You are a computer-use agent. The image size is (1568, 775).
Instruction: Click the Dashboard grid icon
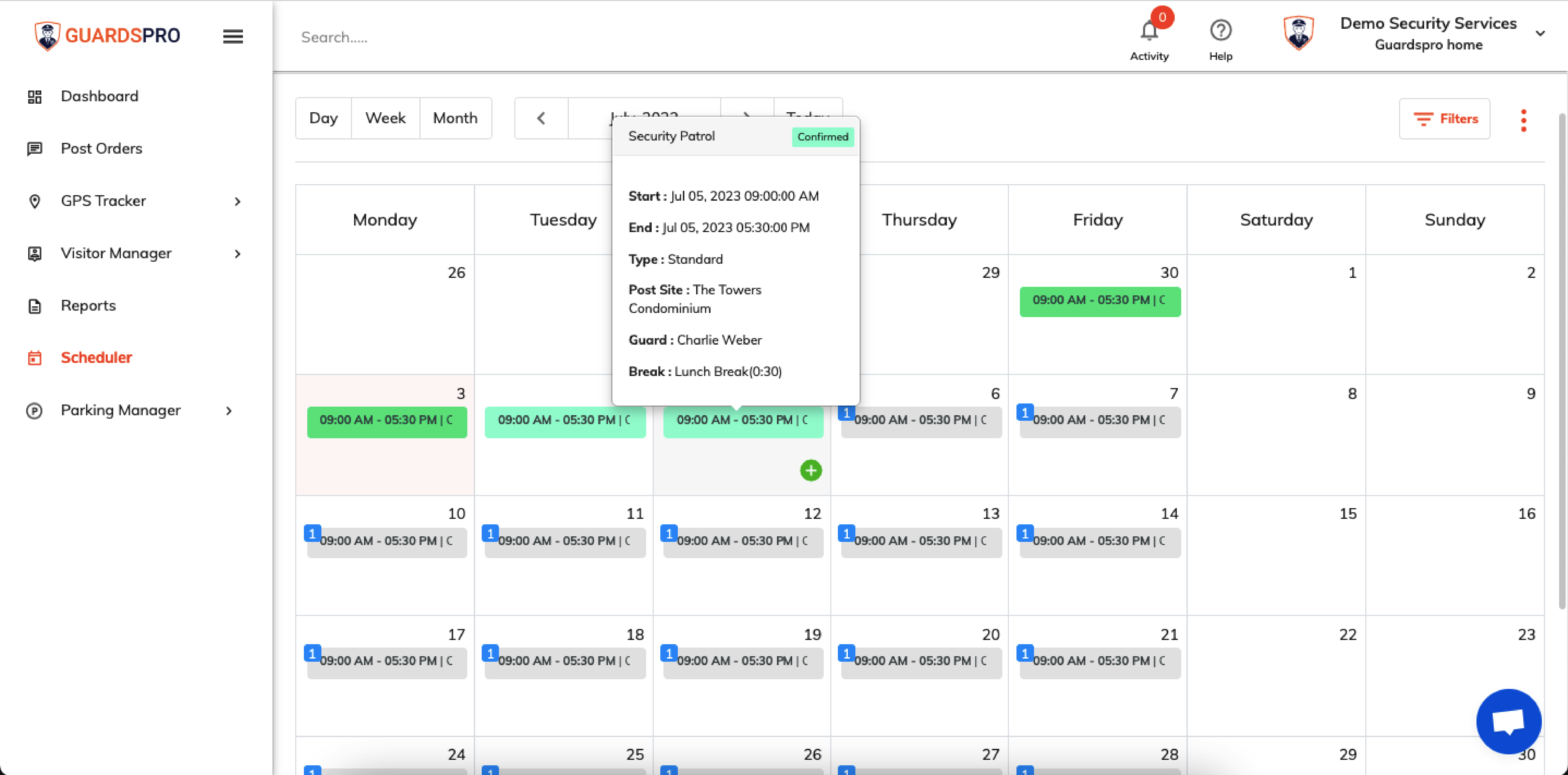35,97
